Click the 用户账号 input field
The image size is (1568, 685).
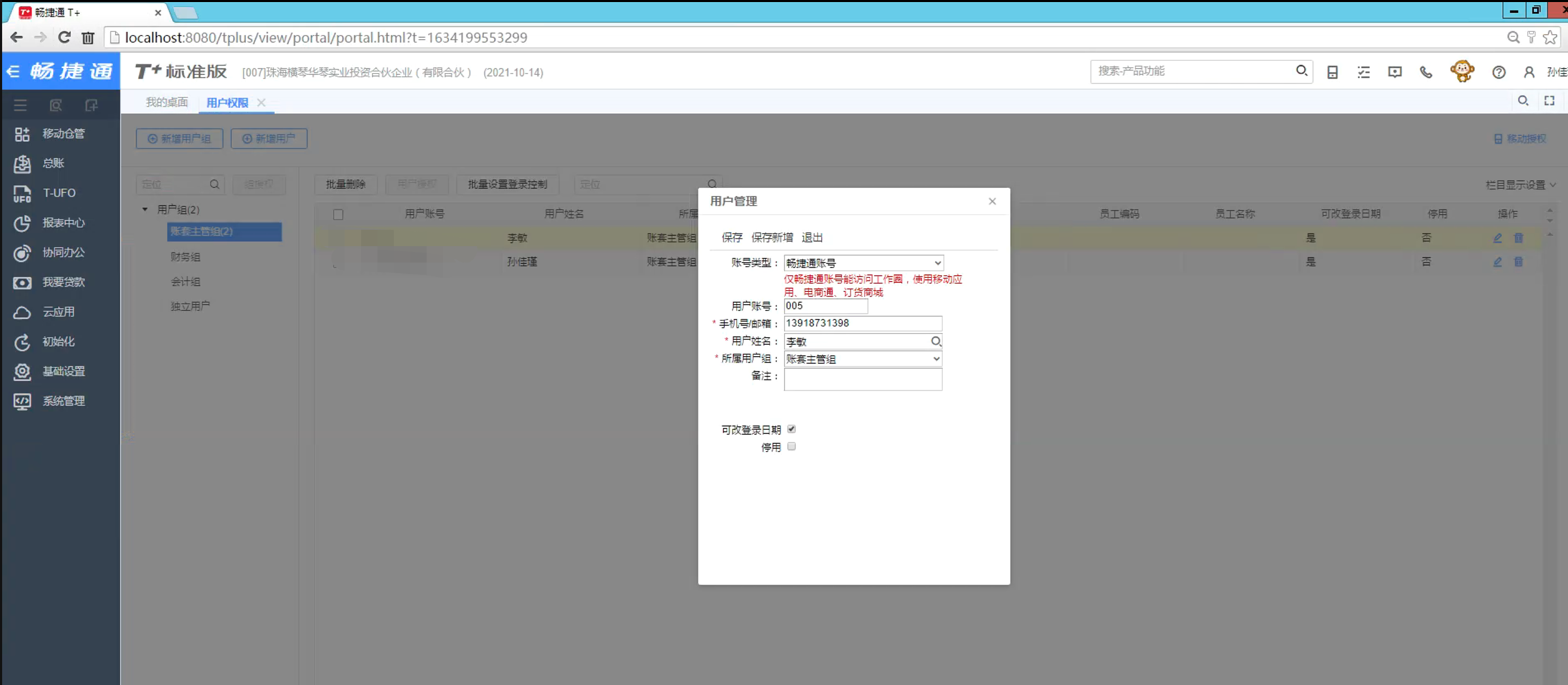pos(825,305)
